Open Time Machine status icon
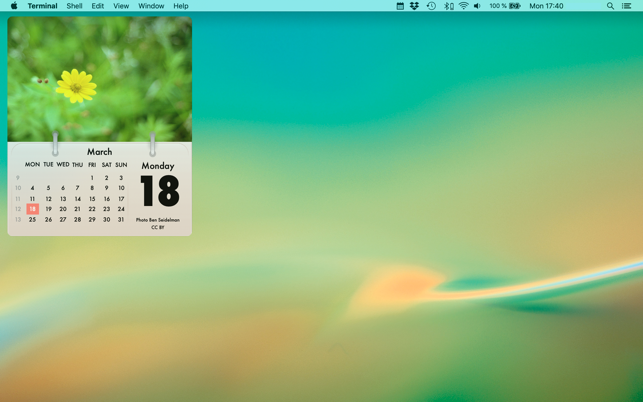Screen dimensions: 643x402 tap(431, 6)
